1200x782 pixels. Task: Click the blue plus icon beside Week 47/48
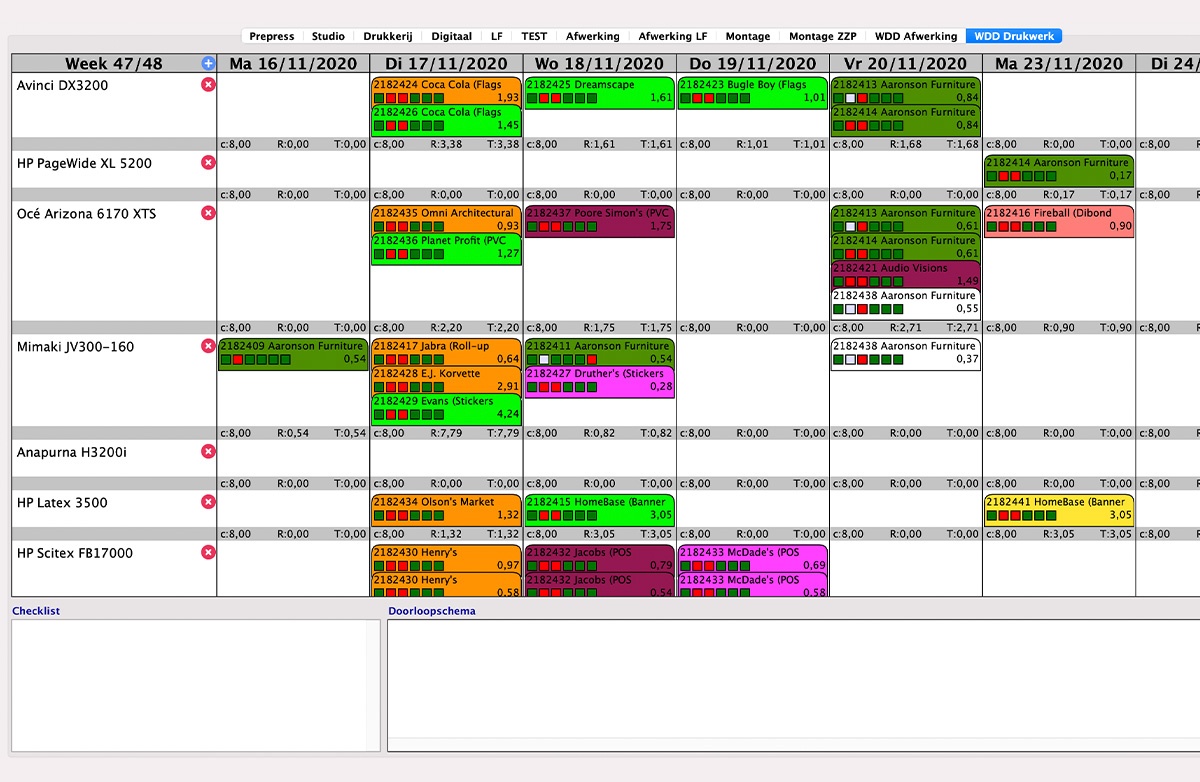[208, 63]
